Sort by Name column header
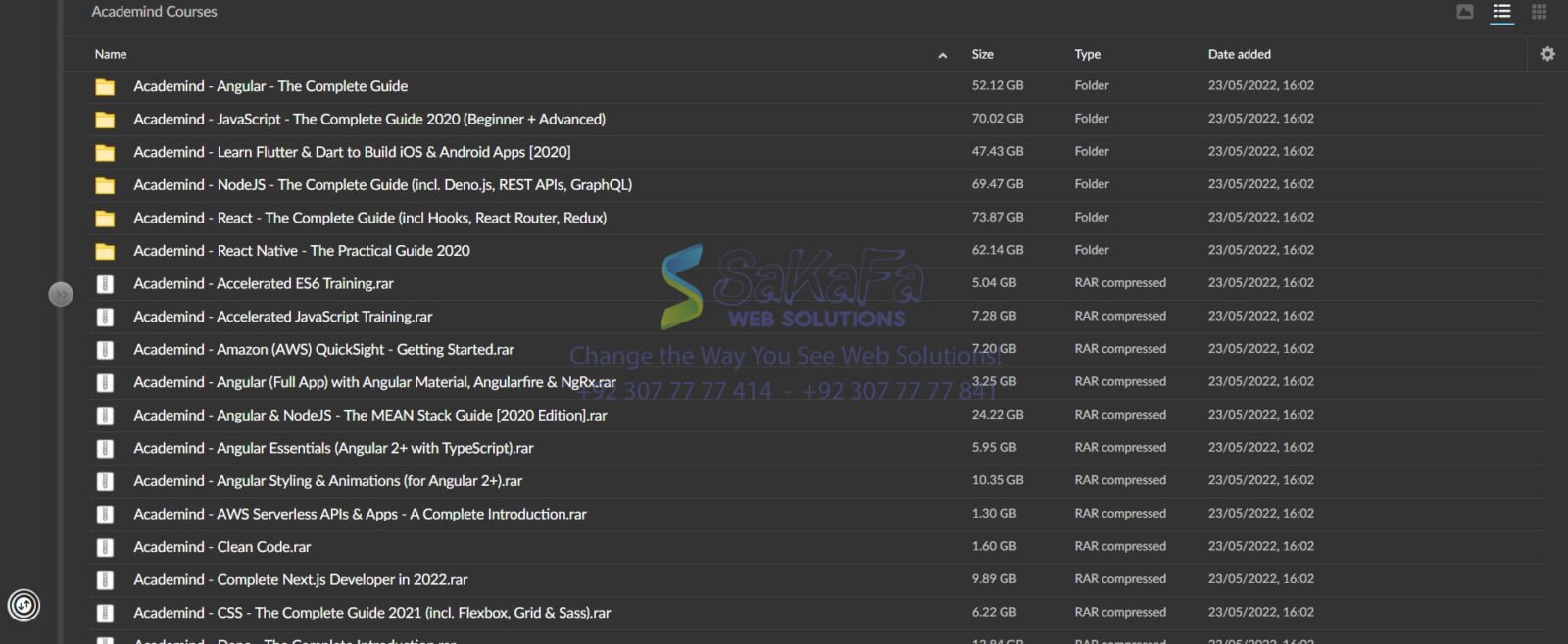This screenshot has height=644, width=1568. pos(111,54)
